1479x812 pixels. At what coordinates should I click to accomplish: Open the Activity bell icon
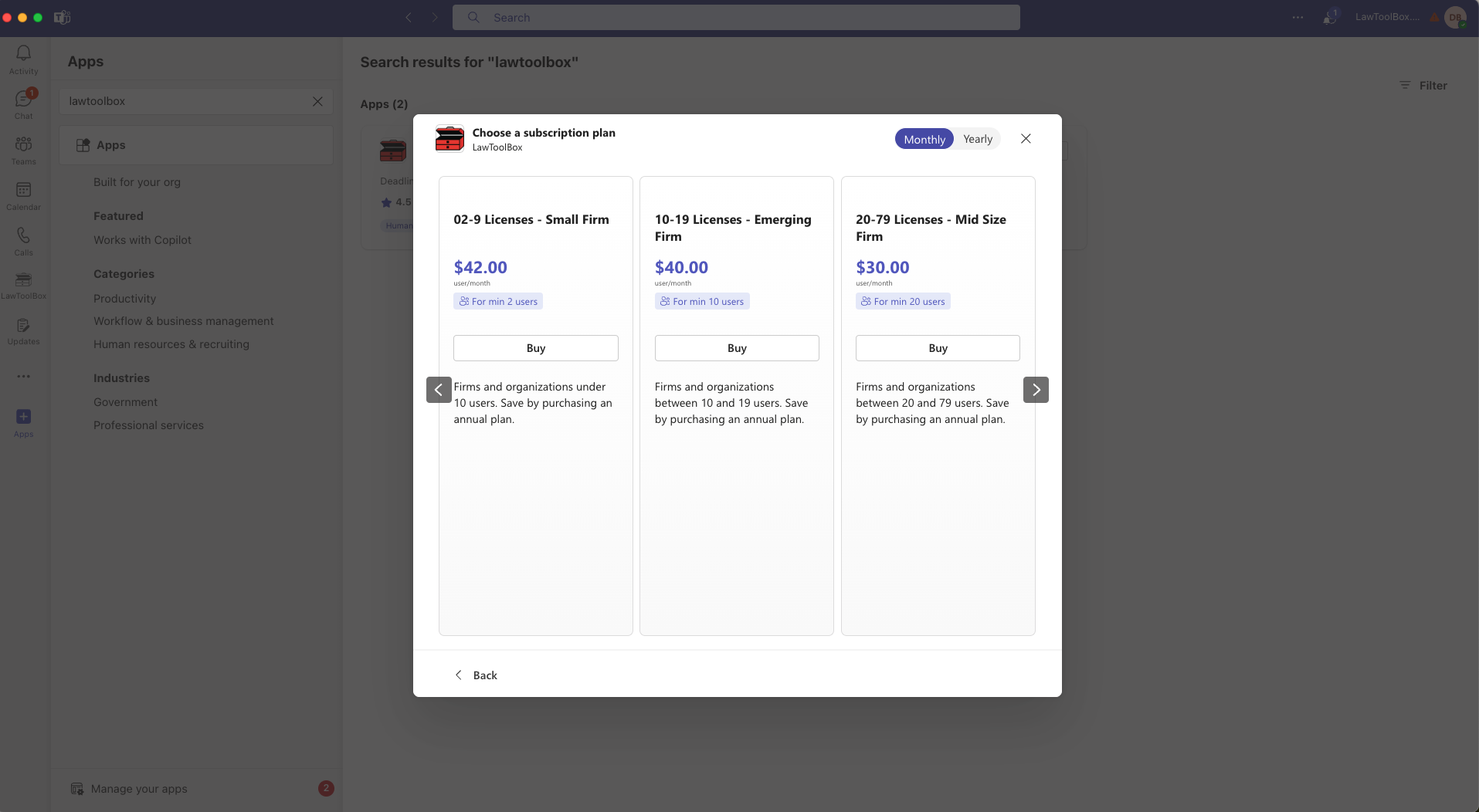[x=24, y=59]
